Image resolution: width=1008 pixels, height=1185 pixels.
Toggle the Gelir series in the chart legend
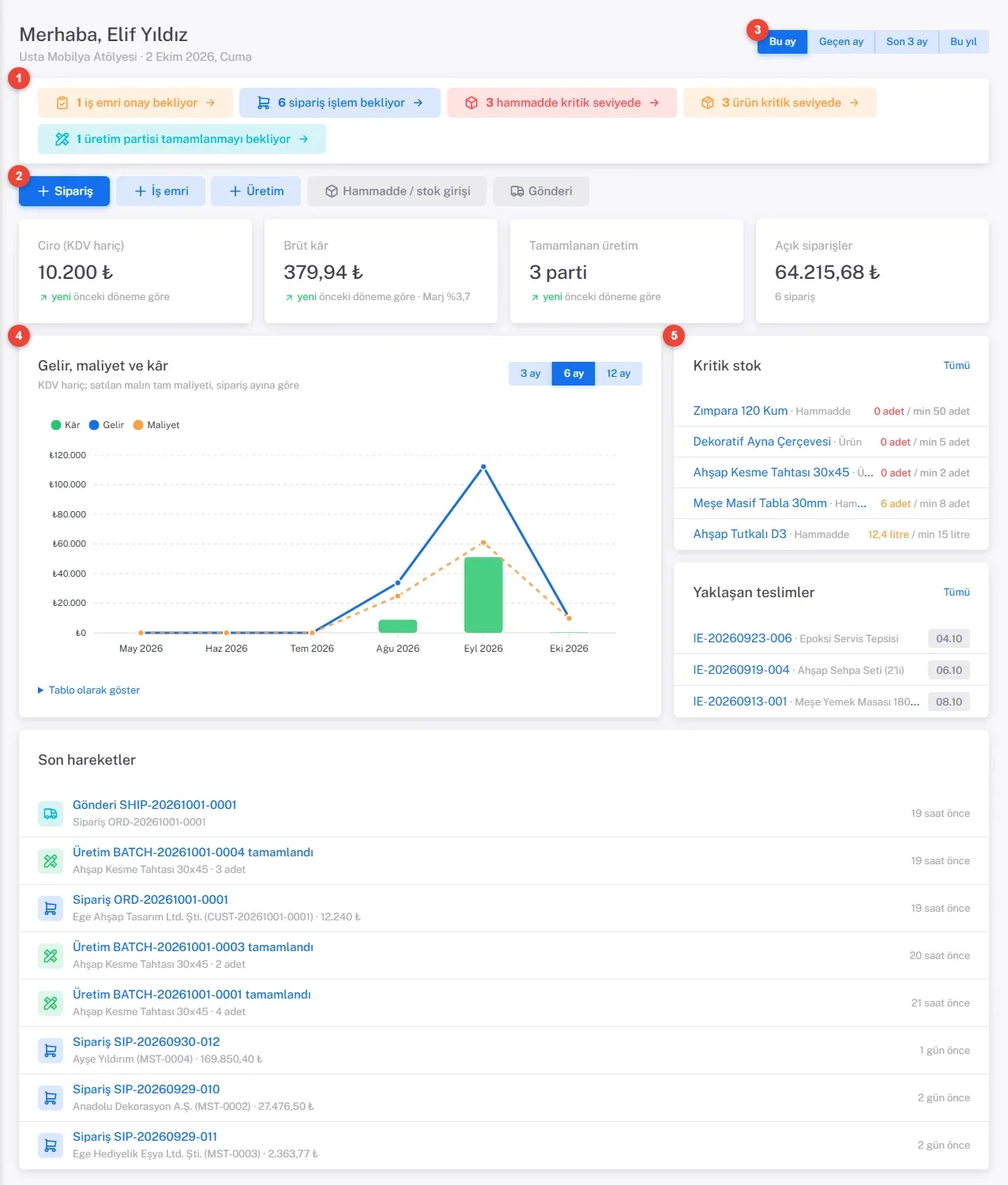click(107, 425)
